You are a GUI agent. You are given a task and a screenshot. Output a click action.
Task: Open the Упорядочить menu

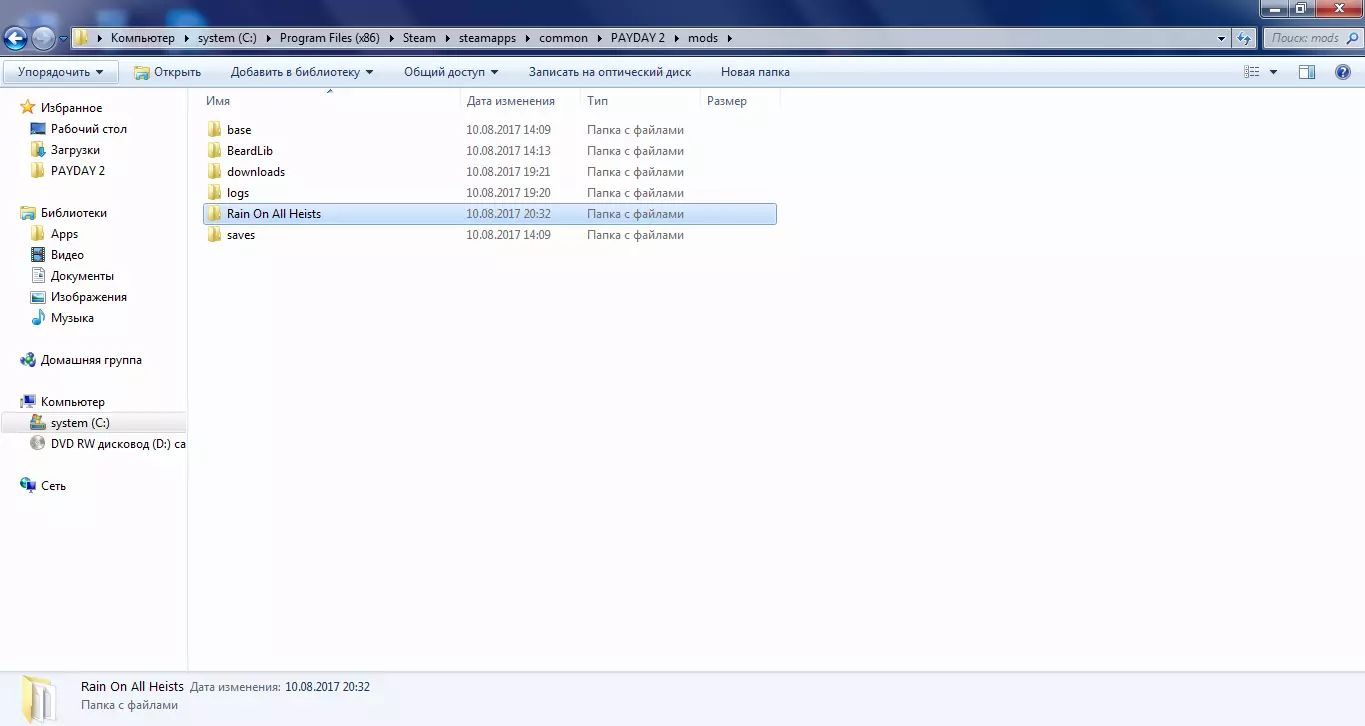click(61, 72)
